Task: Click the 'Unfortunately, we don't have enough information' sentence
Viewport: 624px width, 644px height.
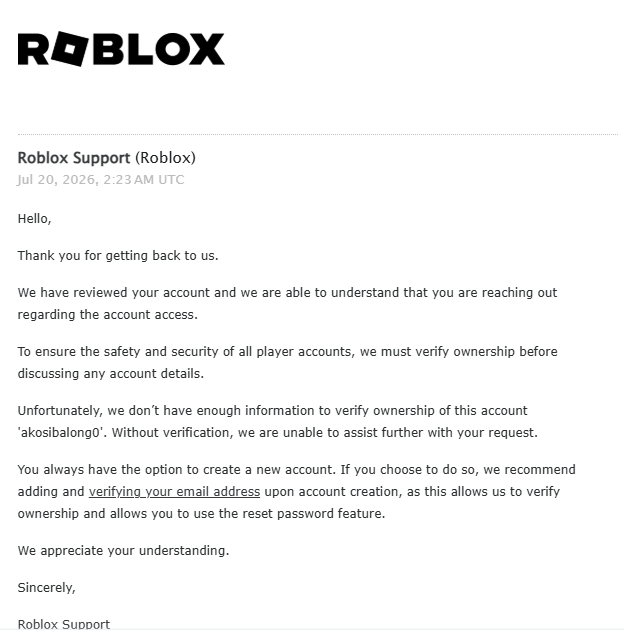Action: (272, 411)
